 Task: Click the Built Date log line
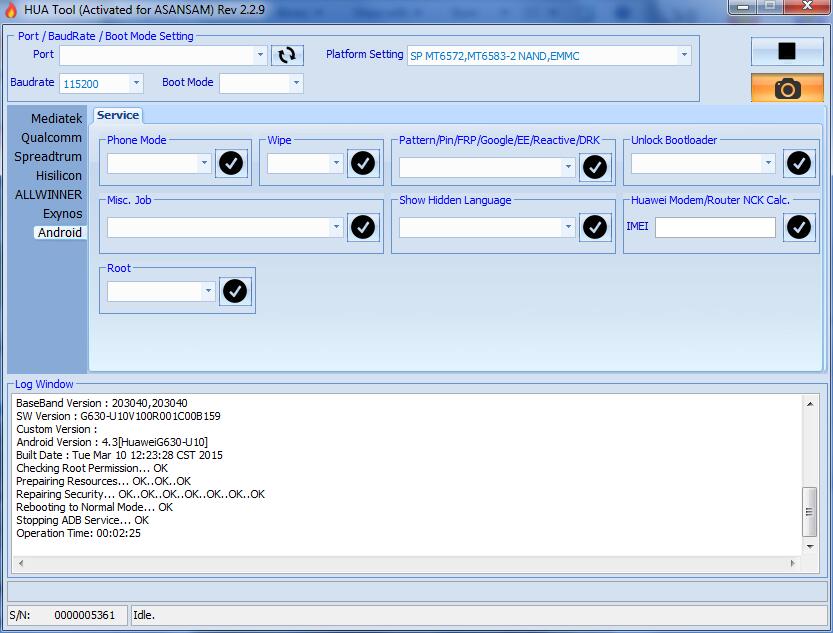click(119, 455)
